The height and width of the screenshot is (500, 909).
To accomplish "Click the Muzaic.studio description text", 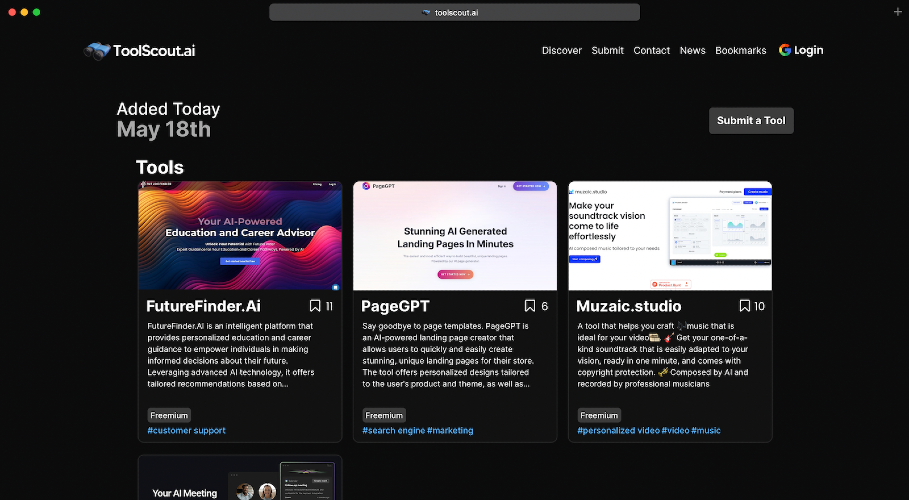I will pyautogui.click(x=663, y=355).
